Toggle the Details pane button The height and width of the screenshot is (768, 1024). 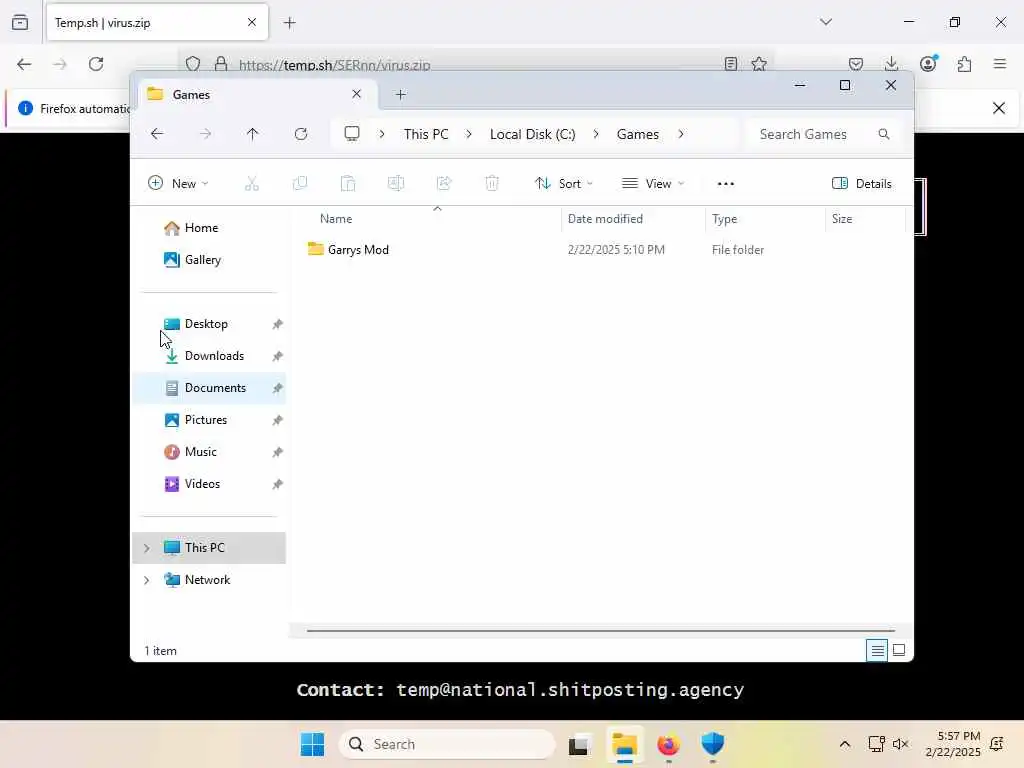(861, 184)
